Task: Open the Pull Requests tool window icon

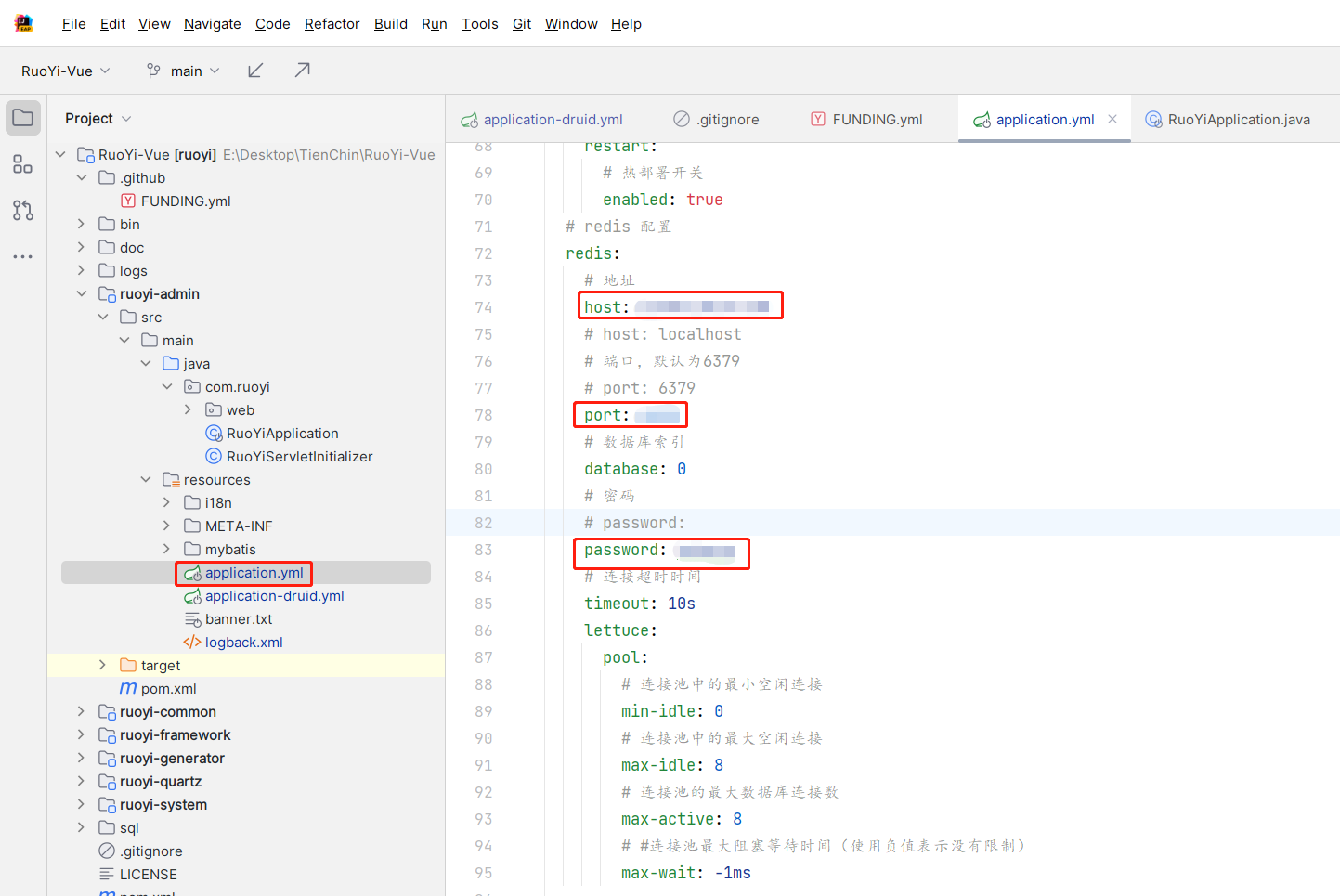Action: [23, 211]
